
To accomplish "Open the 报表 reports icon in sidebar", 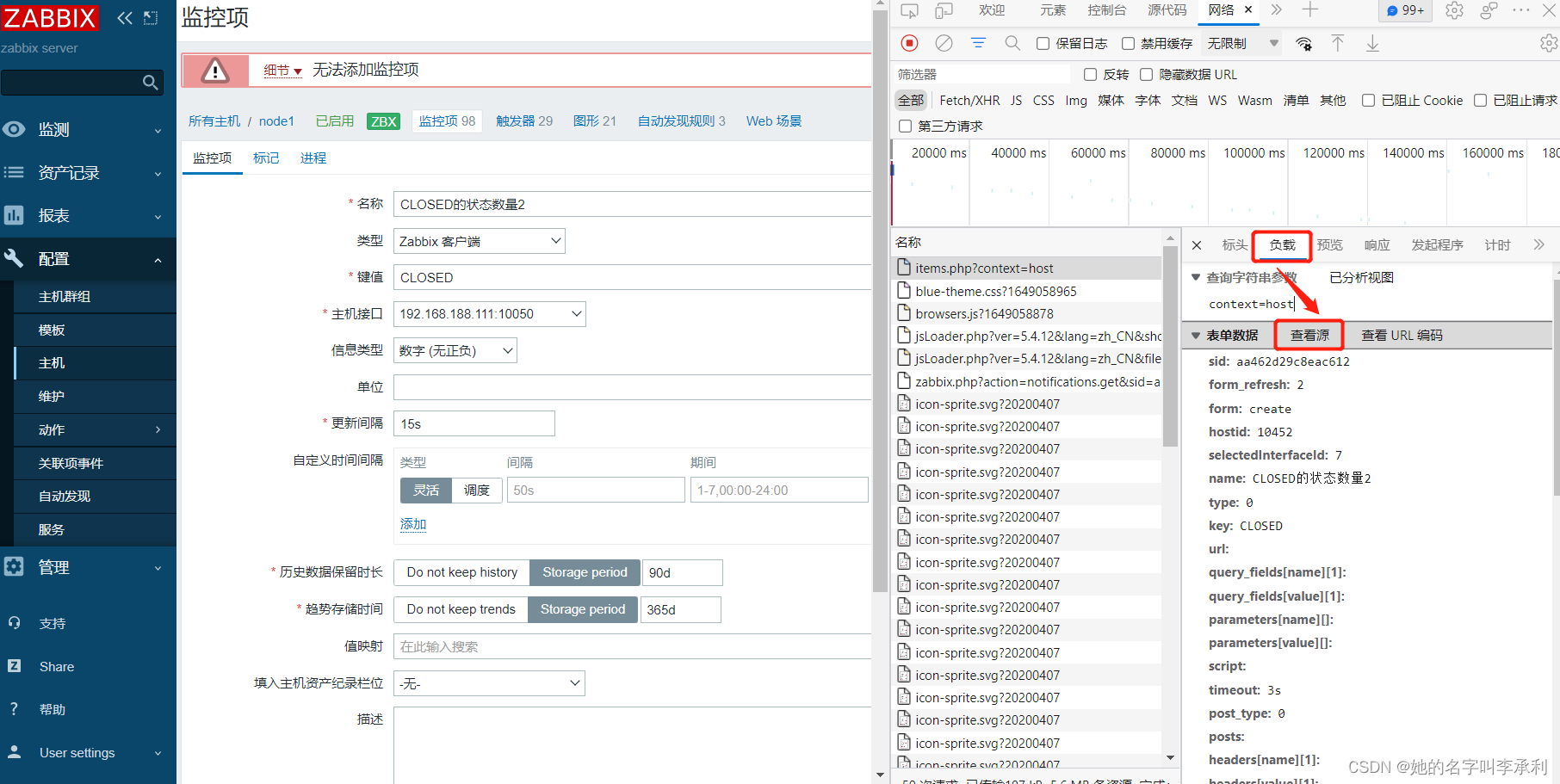I will [14, 215].
